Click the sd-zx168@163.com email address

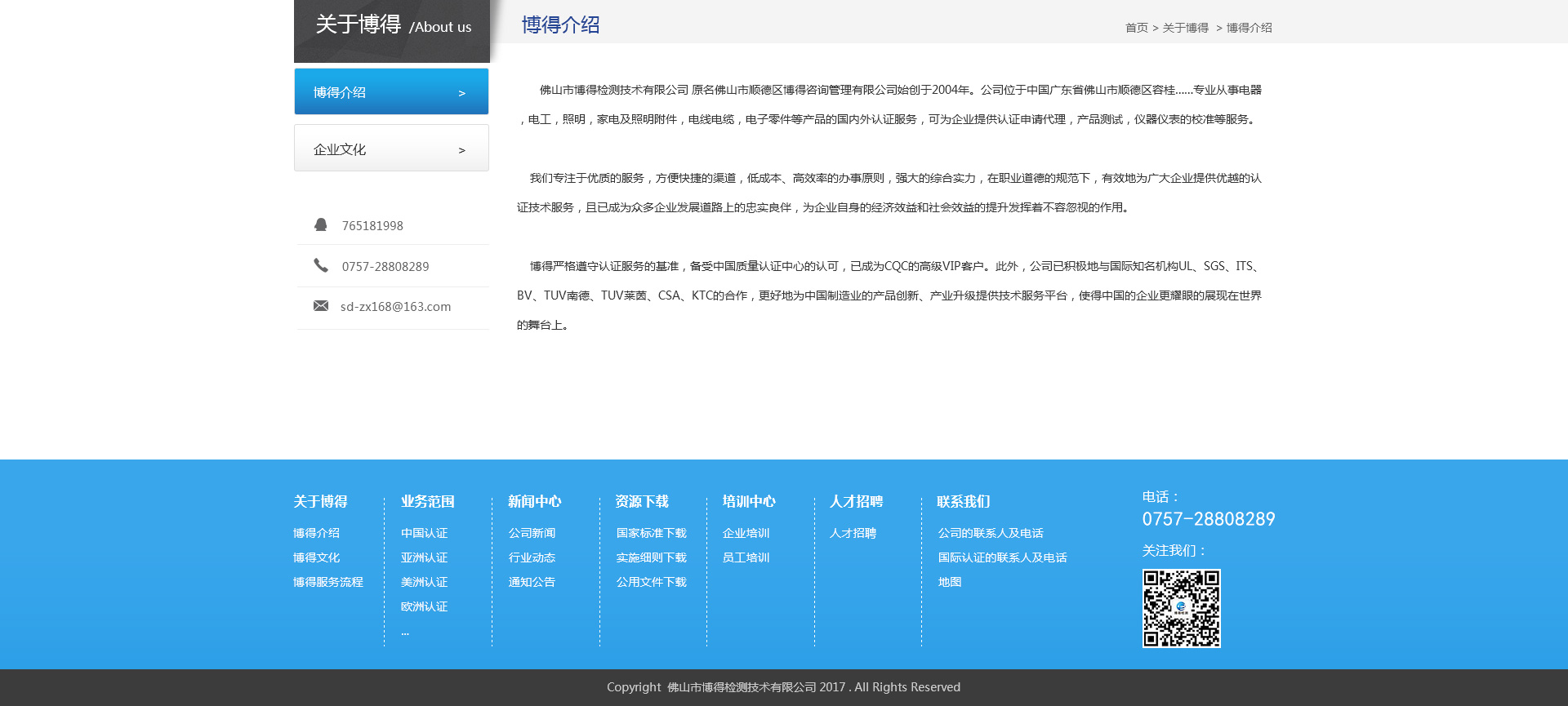tap(395, 307)
